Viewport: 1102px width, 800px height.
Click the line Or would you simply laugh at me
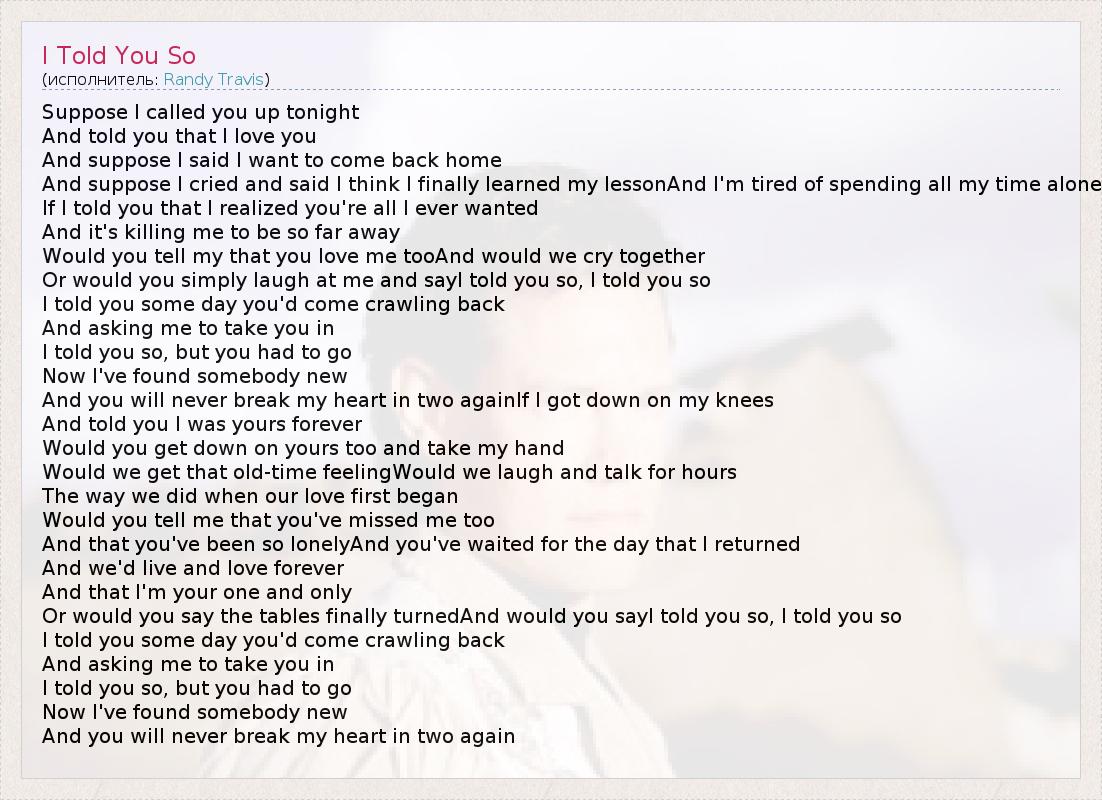(376, 280)
